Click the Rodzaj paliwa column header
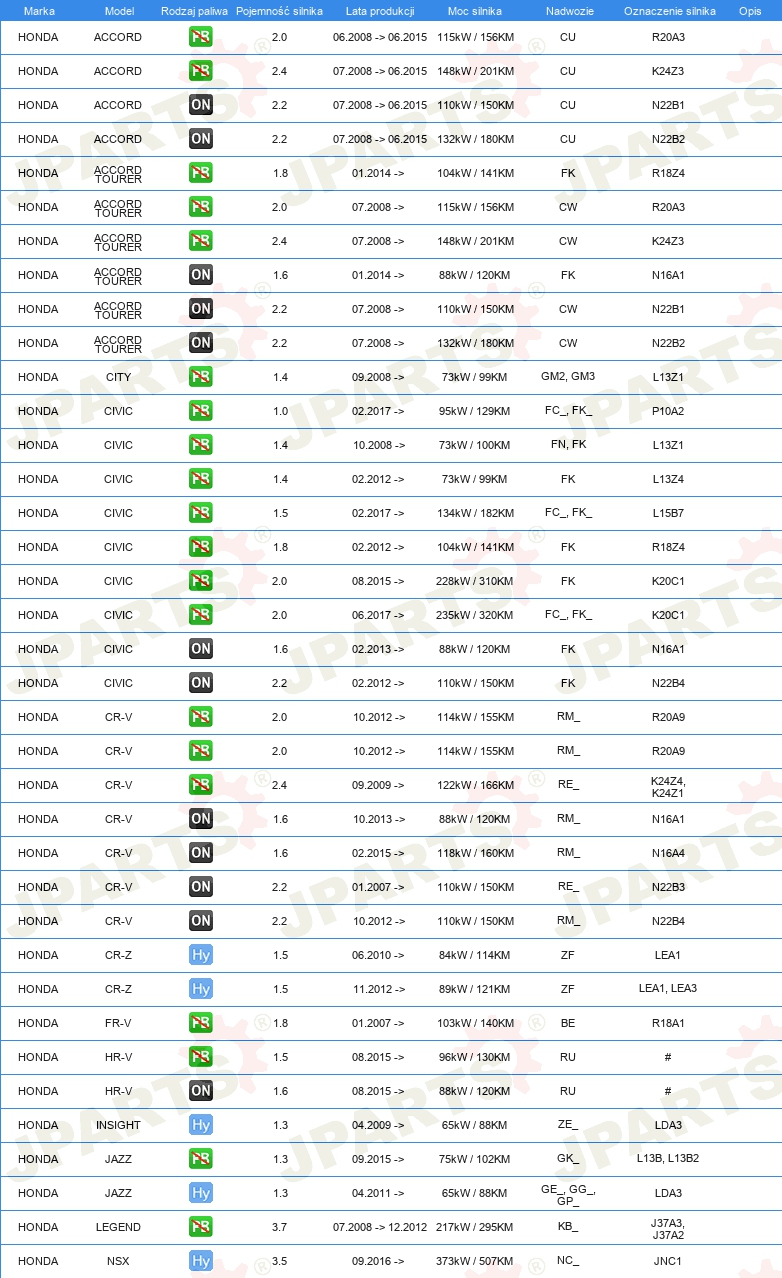Screen dimensions: 782x1278 (194, 11)
